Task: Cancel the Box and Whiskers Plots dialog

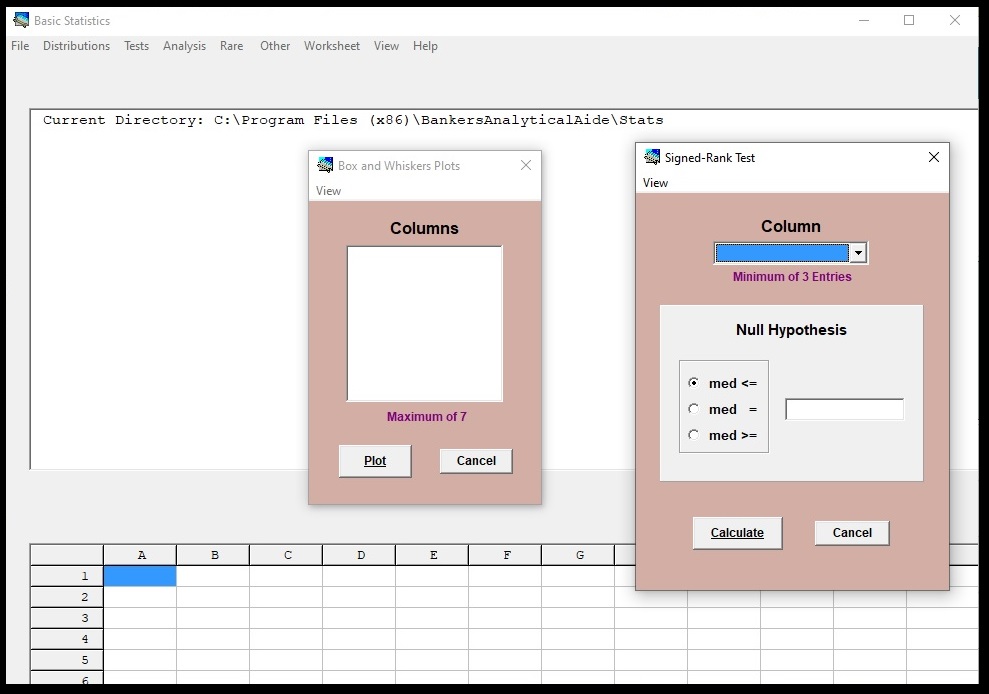Action: pos(476,461)
